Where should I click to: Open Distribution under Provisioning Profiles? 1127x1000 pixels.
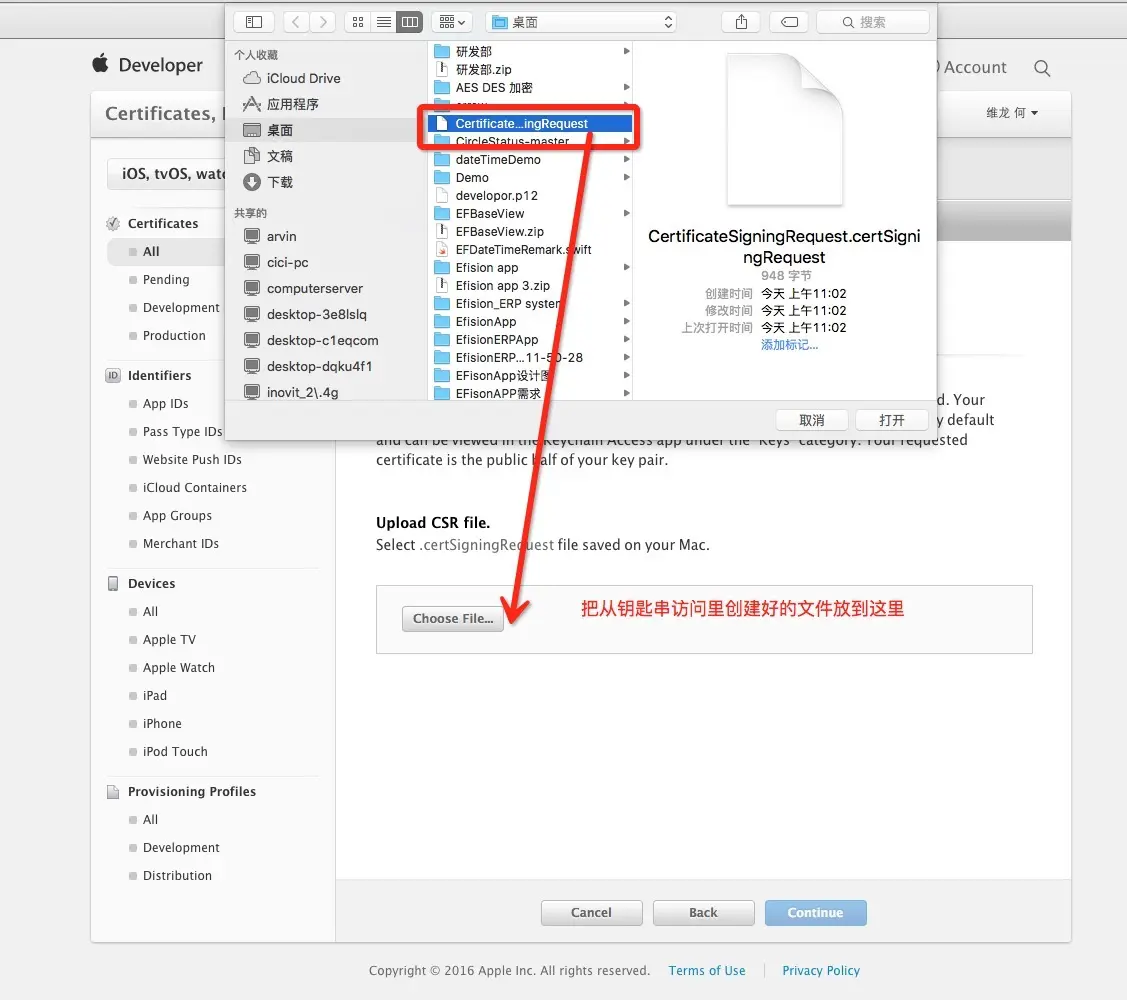[177, 876]
